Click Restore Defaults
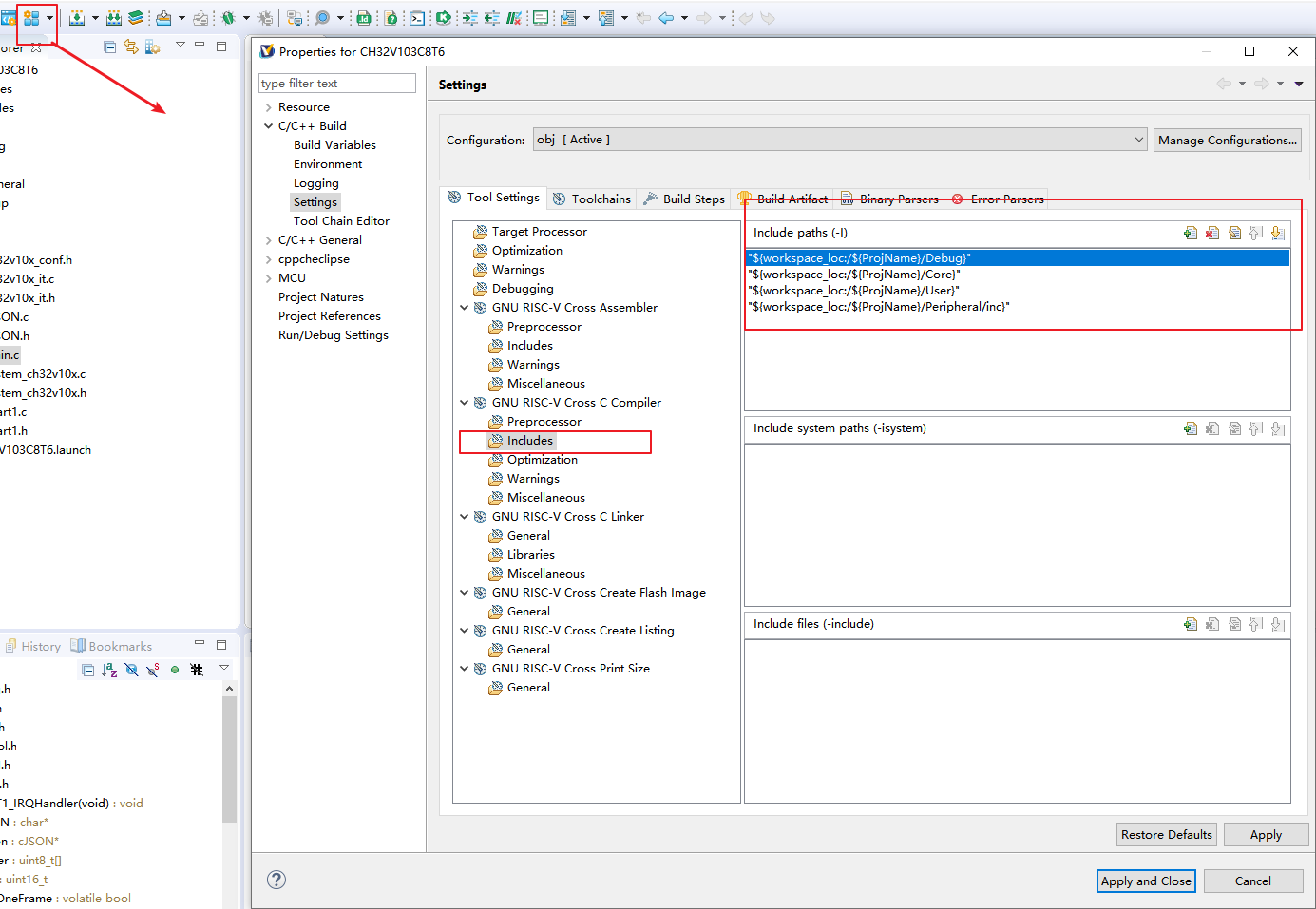1316x909 pixels. 1167,834
